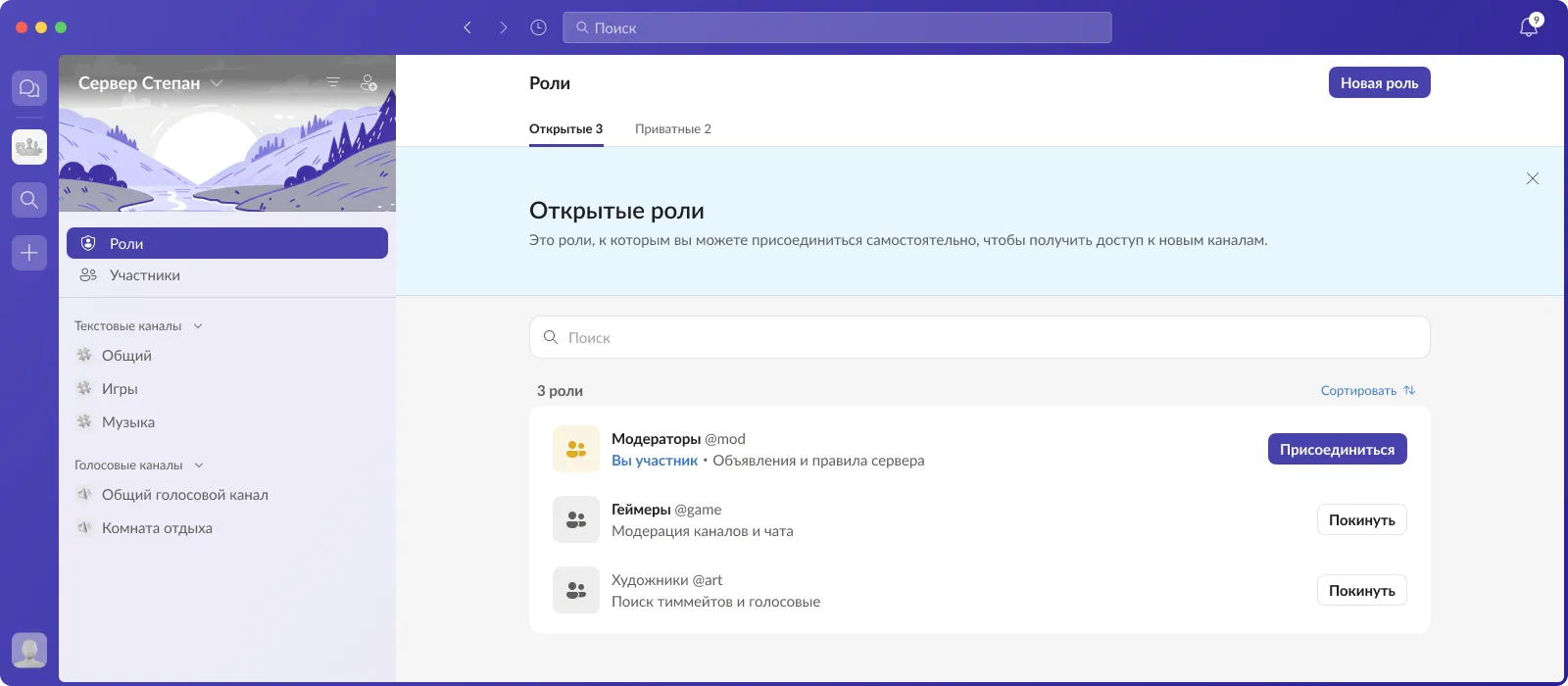Focus the roles search field
Image resolution: width=1568 pixels, height=686 pixels.
pos(980,337)
